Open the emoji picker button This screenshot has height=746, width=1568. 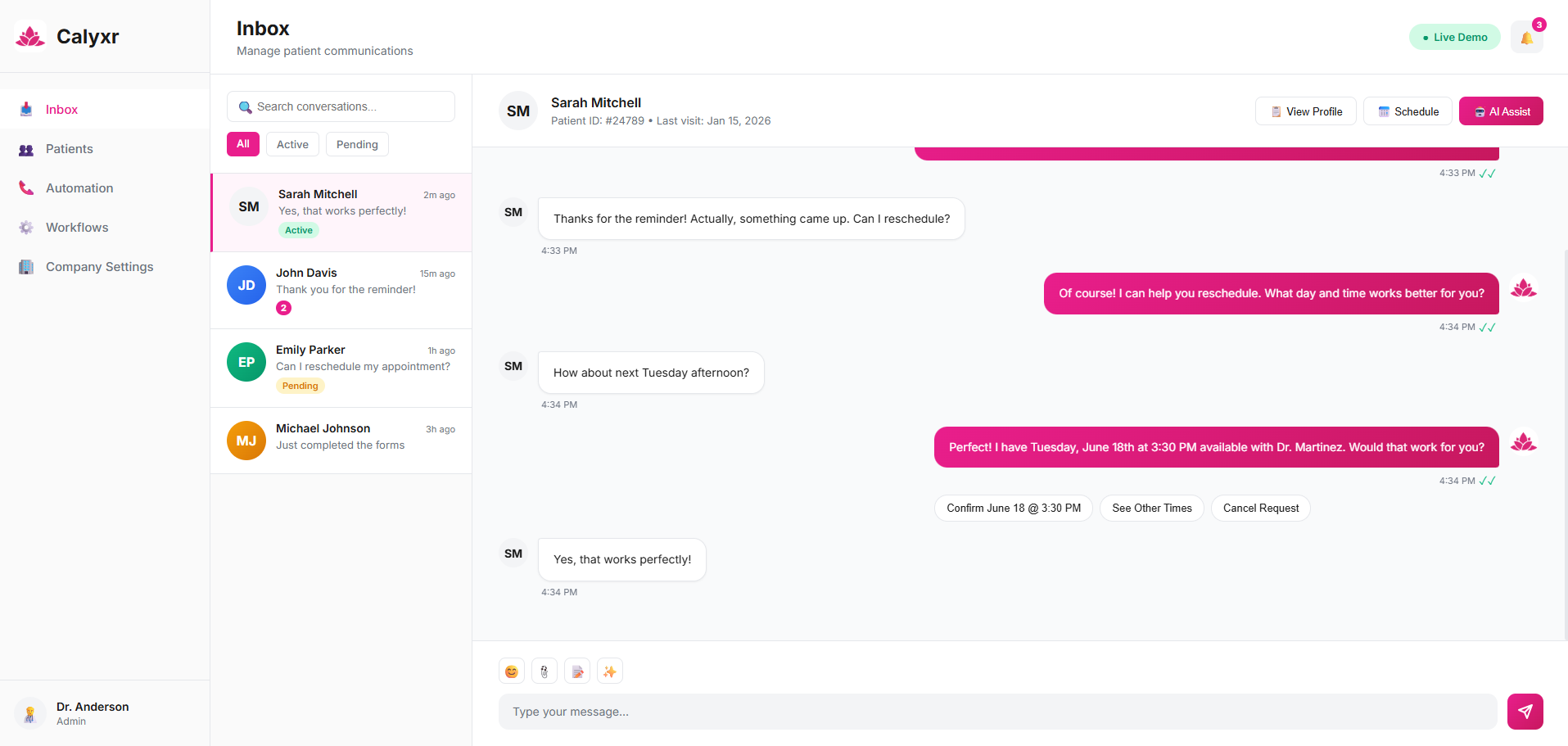(x=512, y=671)
